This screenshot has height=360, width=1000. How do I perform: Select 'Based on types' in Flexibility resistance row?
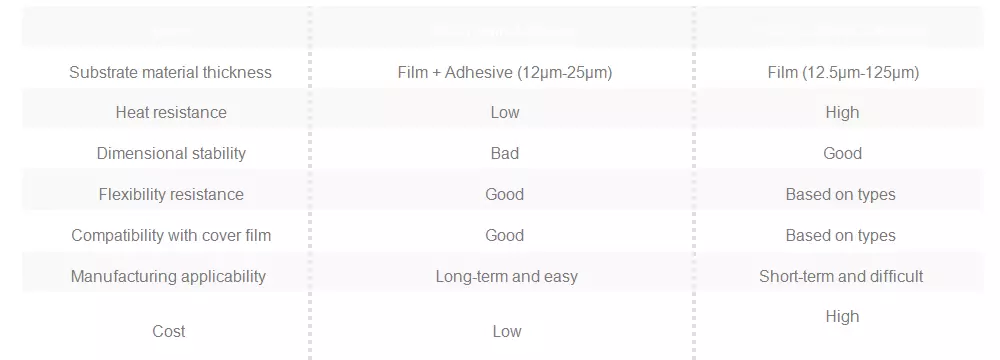tap(841, 194)
